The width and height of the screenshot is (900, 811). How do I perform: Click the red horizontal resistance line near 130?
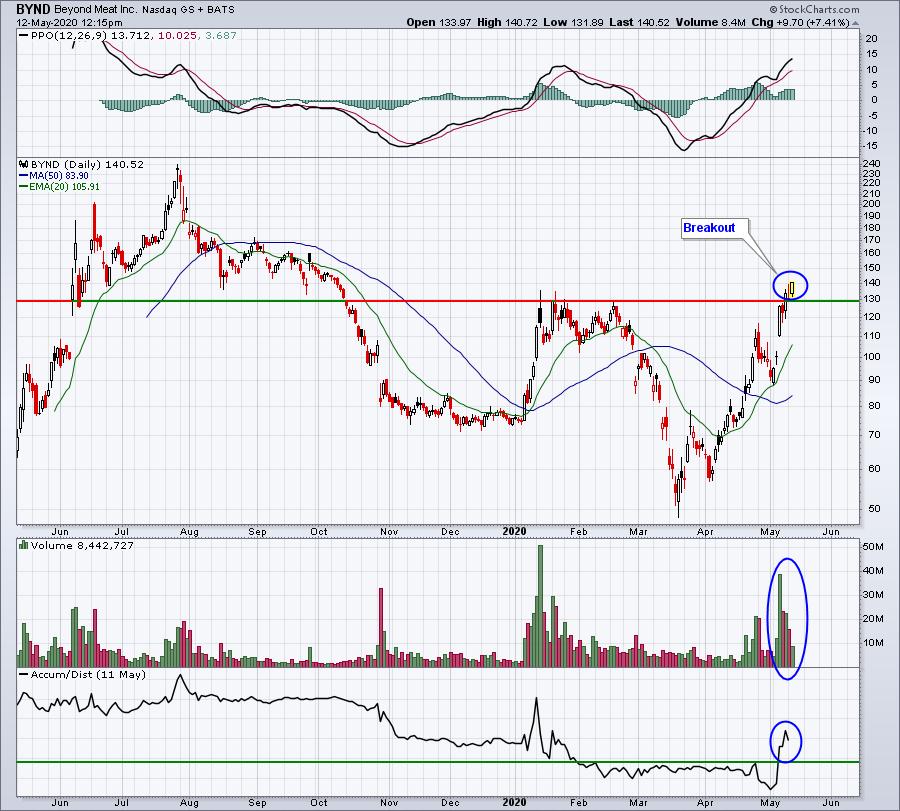pos(436,301)
